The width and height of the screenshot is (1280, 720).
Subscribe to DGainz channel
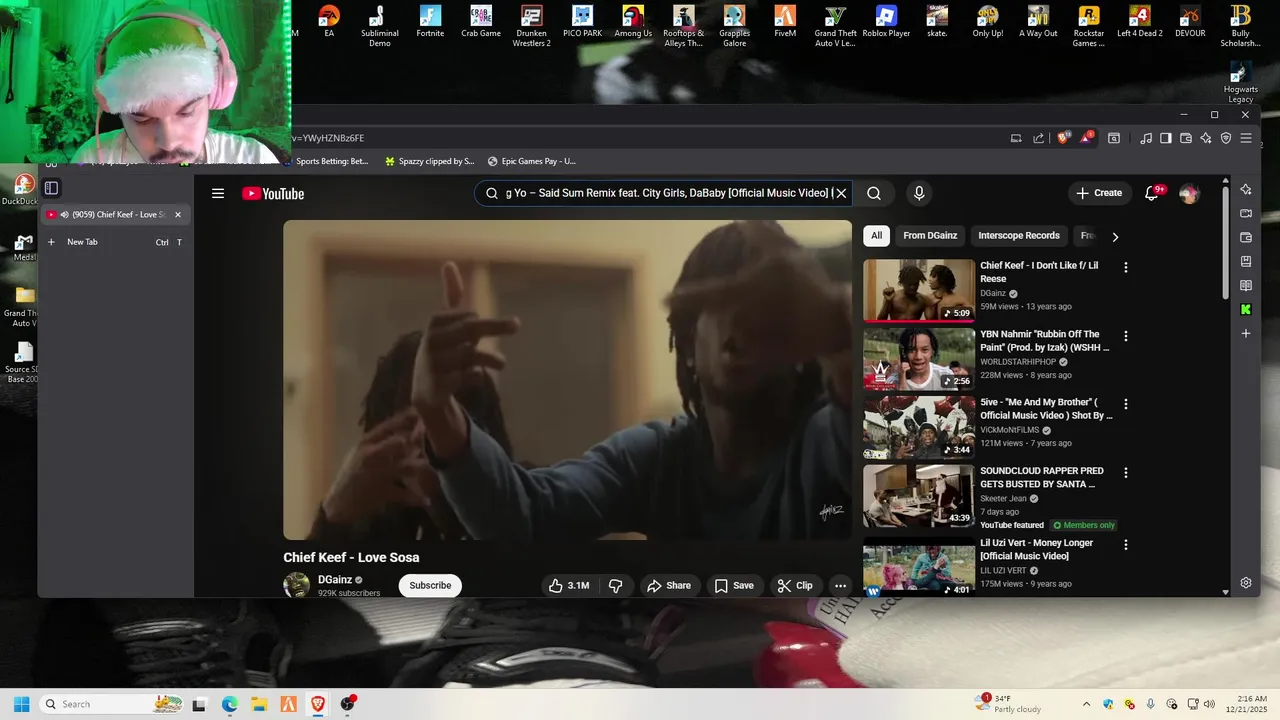click(430, 585)
